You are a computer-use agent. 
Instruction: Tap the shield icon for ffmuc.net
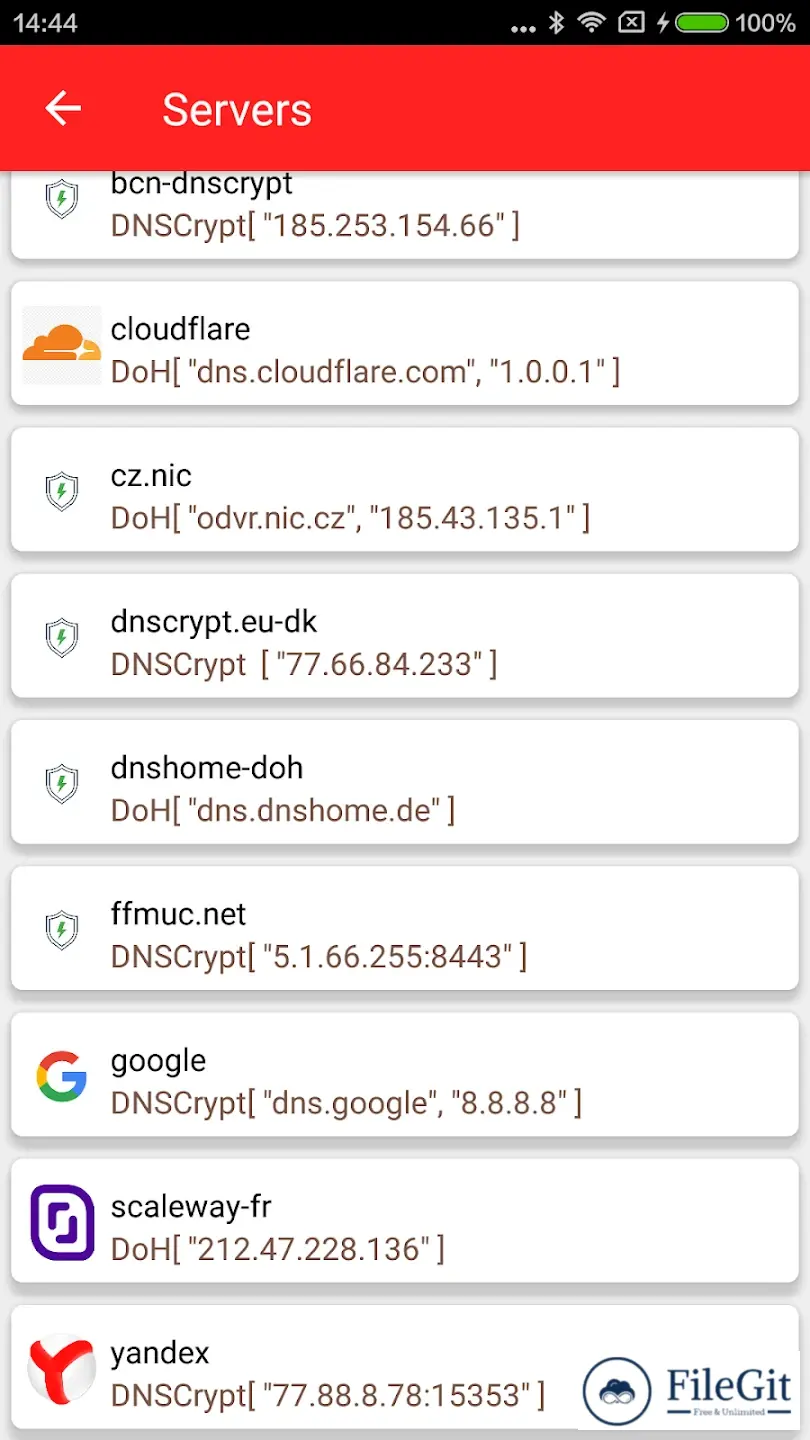(62, 929)
